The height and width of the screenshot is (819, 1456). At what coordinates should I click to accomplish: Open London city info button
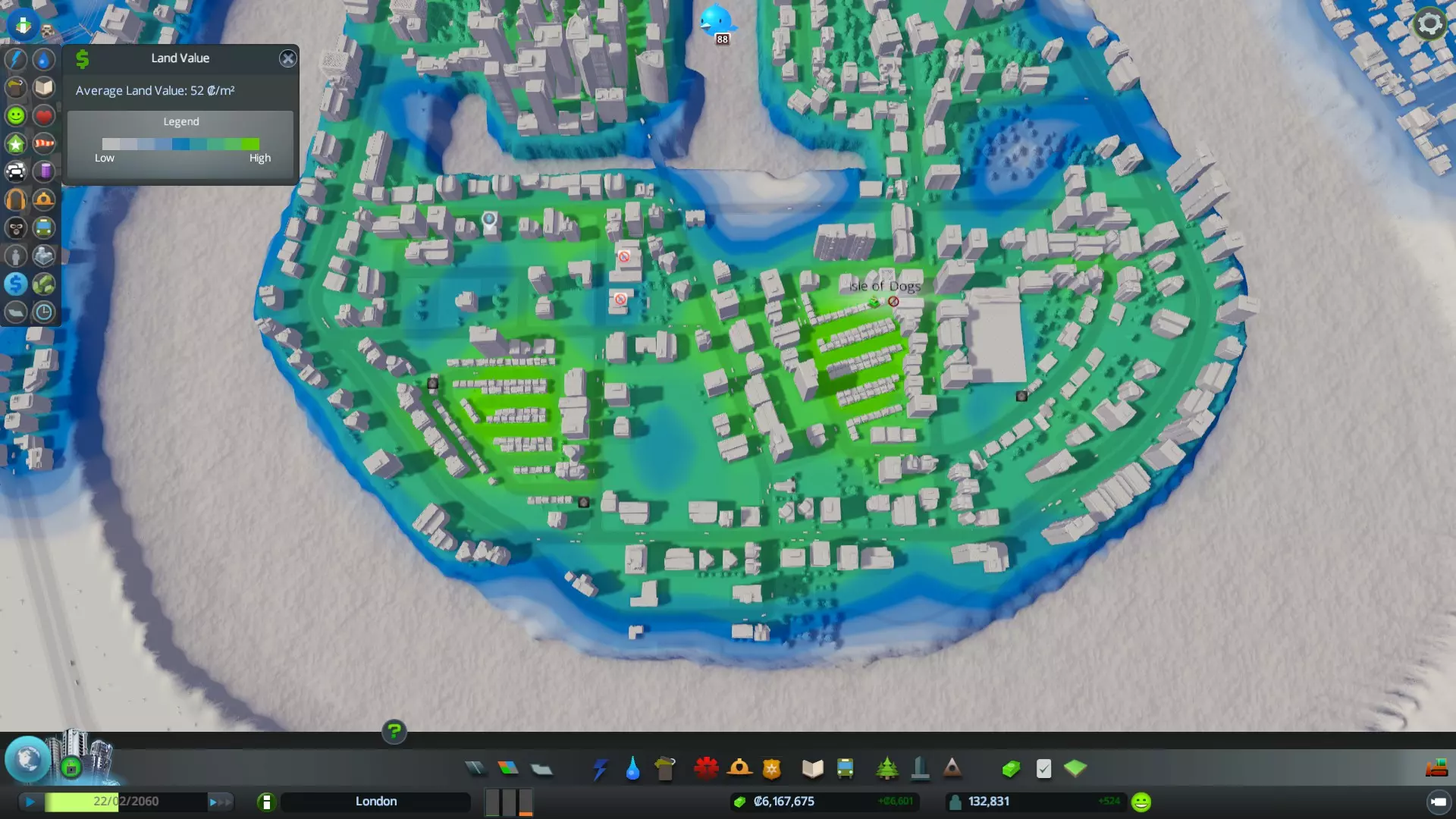point(266,802)
